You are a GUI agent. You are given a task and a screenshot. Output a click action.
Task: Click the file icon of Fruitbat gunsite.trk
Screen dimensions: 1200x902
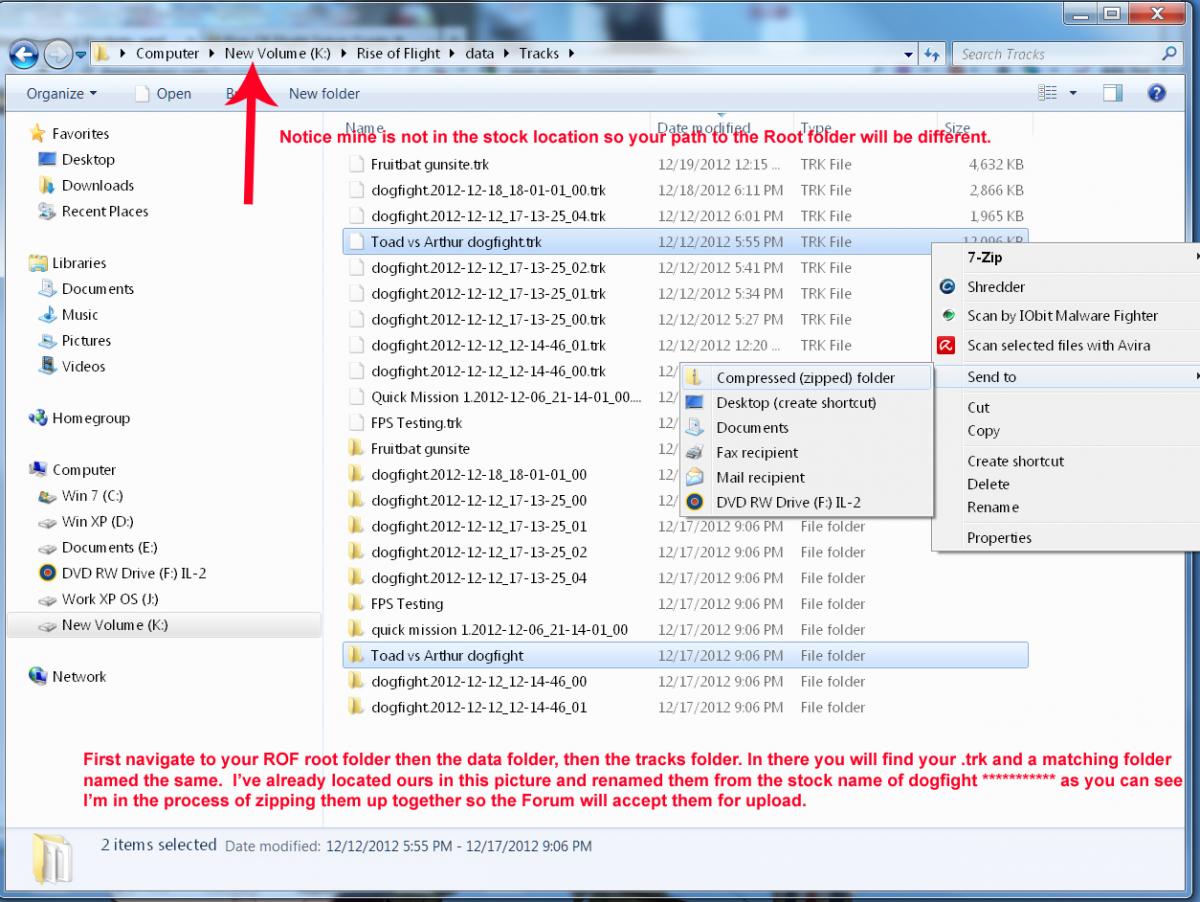356,164
